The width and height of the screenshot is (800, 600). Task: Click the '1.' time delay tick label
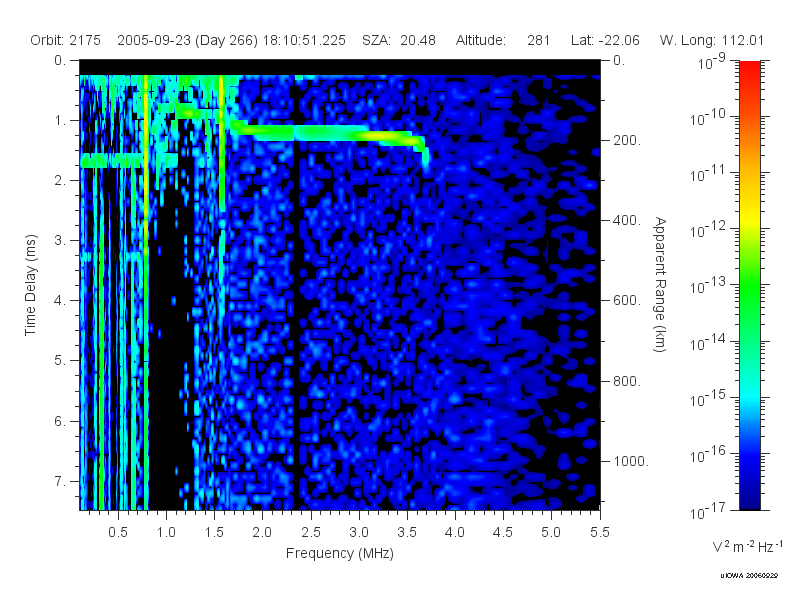pos(61,120)
